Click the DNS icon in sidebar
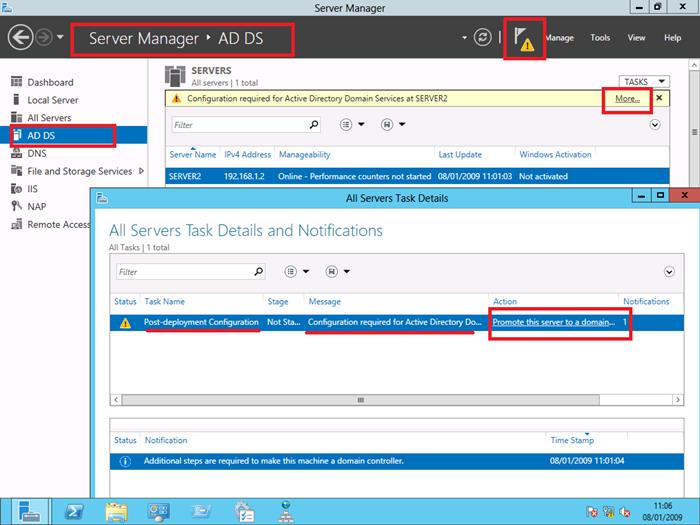The height and width of the screenshot is (525, 700). tap(17, 153)
